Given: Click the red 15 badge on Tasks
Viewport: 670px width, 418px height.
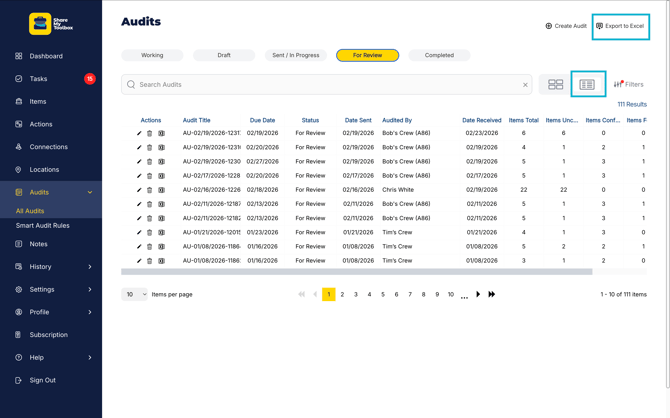Looking at the screenshot, I should [x=90, y=79].
